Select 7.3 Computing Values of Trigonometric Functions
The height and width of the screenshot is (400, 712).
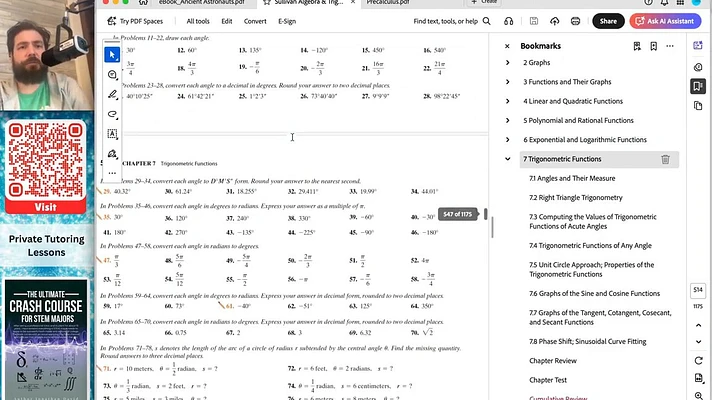[x=593, y=222]
